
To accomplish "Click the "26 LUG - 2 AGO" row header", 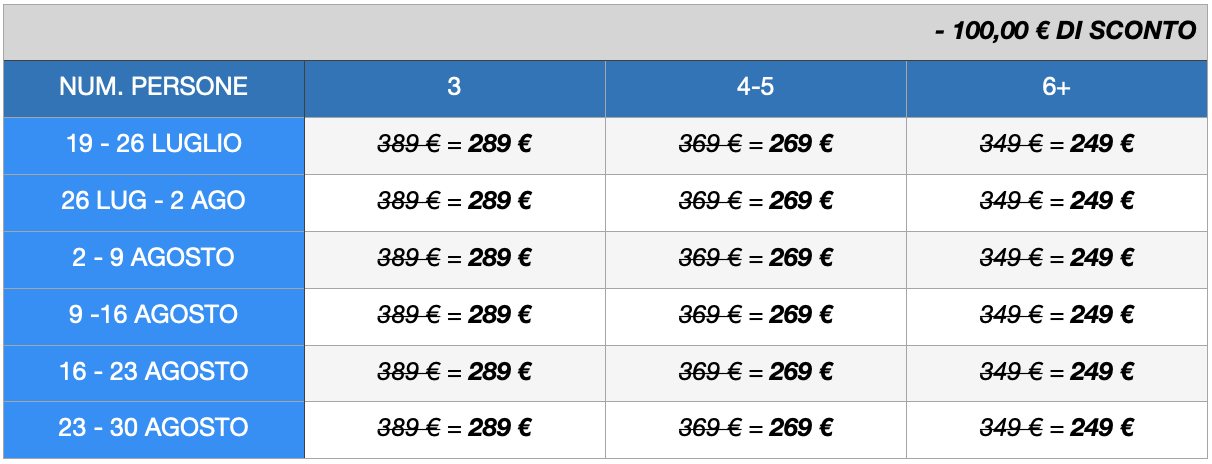I will (x=154, y=201).
